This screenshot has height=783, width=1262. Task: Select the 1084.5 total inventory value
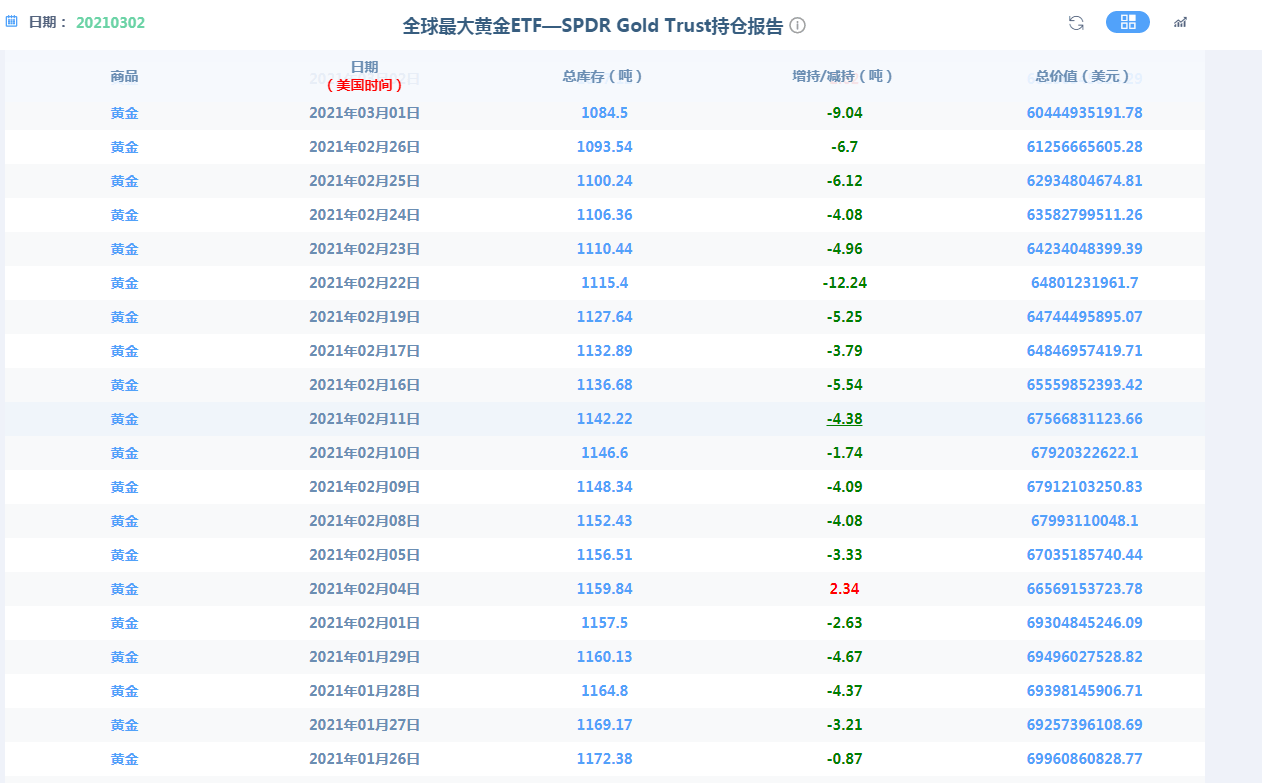coord(604,113)
